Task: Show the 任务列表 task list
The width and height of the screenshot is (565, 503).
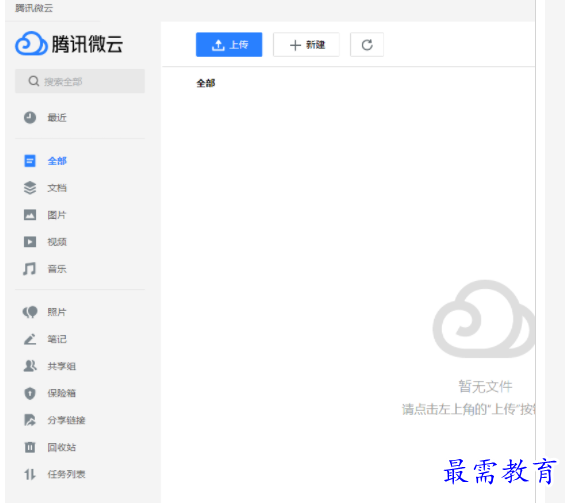Action: point(66,474)
